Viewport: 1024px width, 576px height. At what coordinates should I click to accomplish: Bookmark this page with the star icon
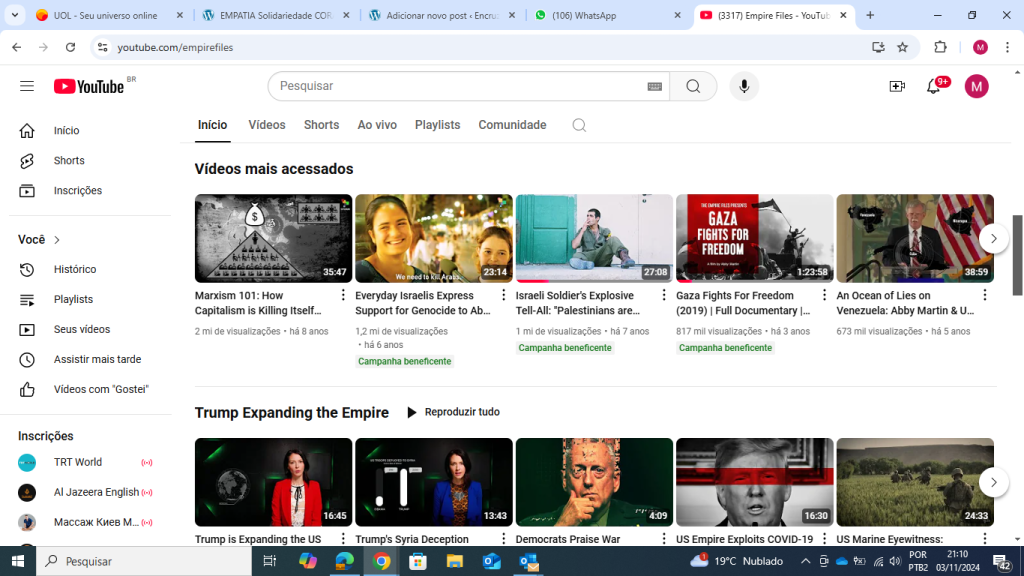(903, 47)
